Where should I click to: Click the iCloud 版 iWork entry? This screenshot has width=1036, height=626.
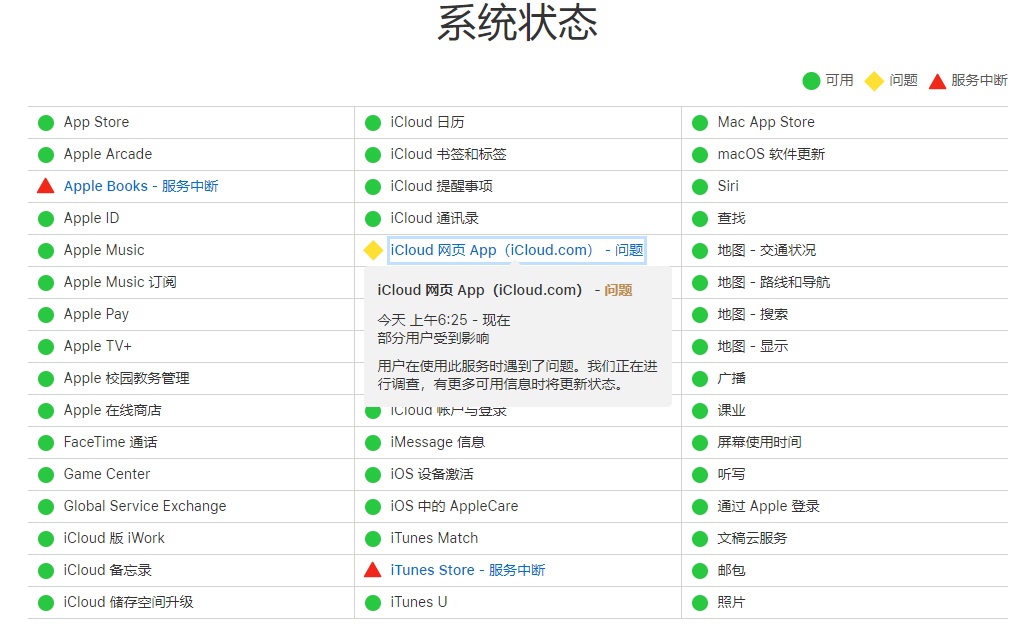114,538
